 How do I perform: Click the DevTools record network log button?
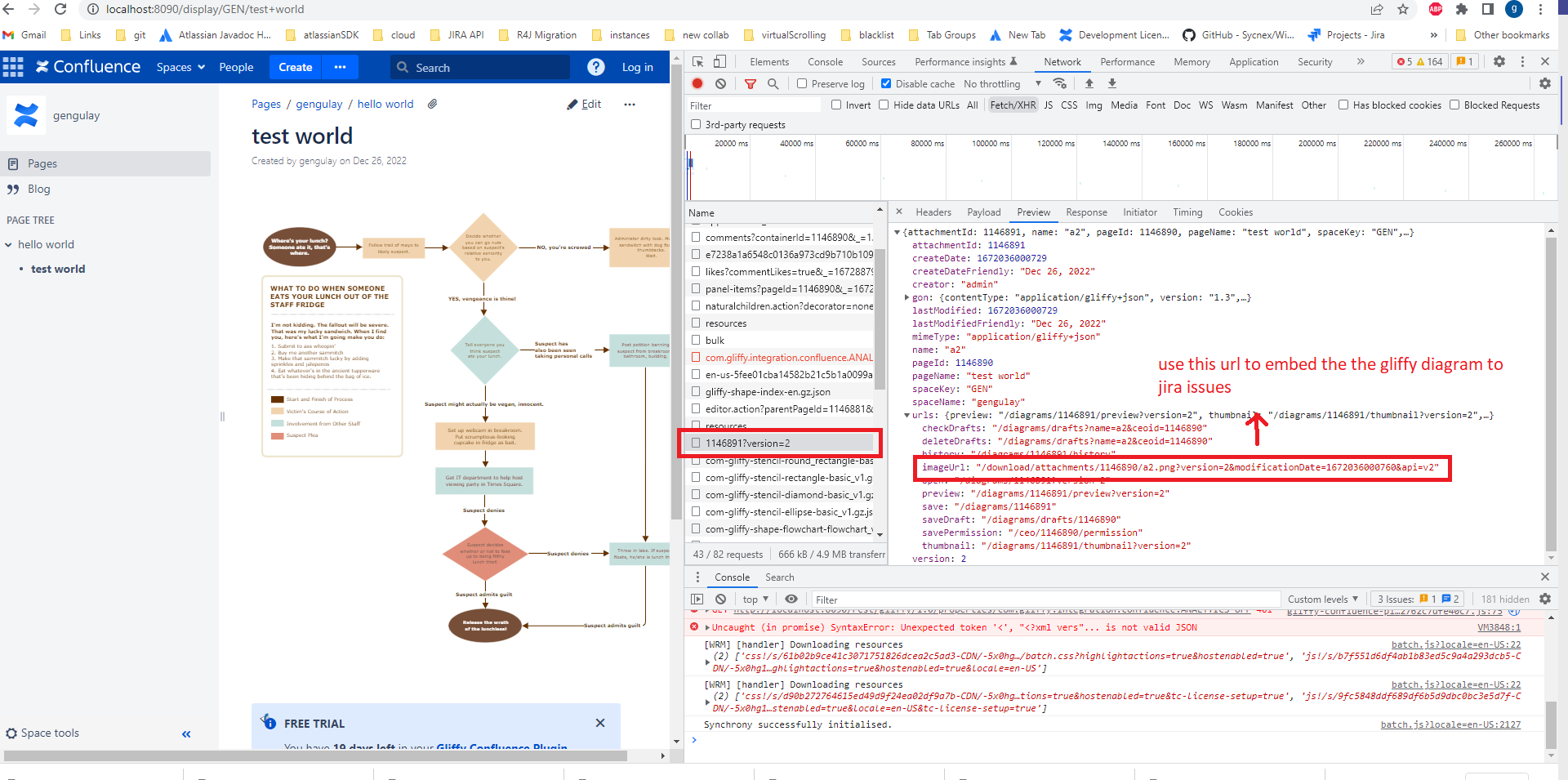[697, 83]
